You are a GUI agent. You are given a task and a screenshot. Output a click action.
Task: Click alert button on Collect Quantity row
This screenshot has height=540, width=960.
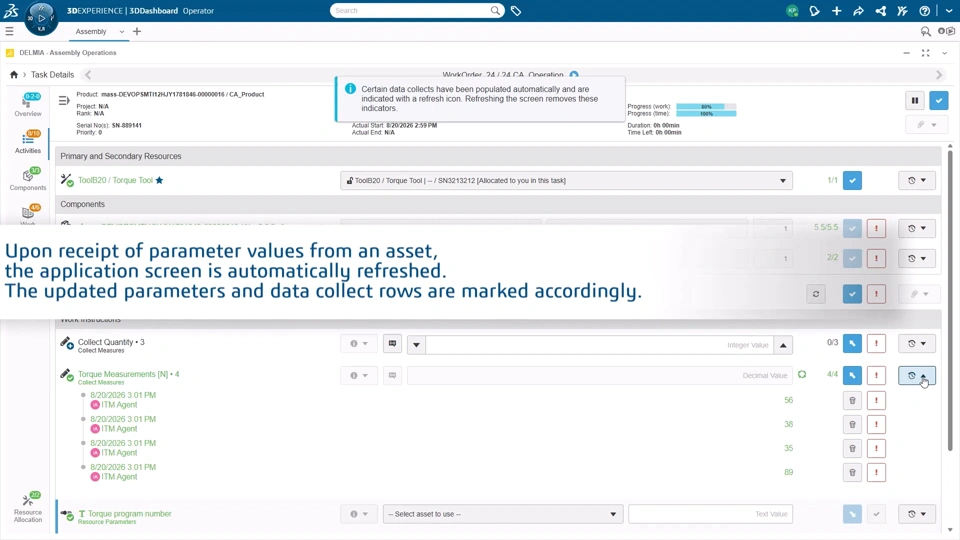coord(876,343)
